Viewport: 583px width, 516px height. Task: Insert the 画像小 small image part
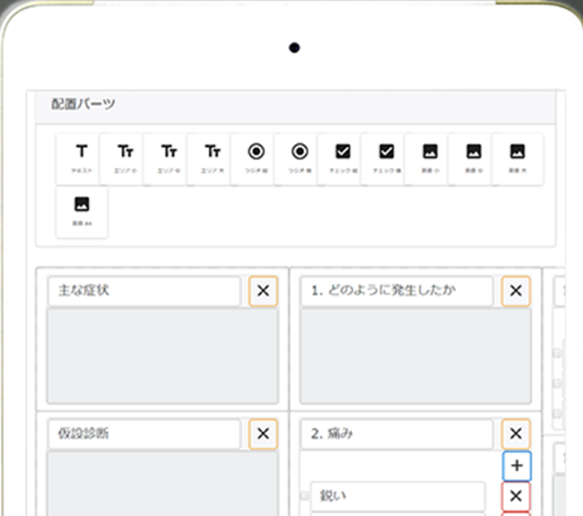pyautogui.click(x=430, y=159)
